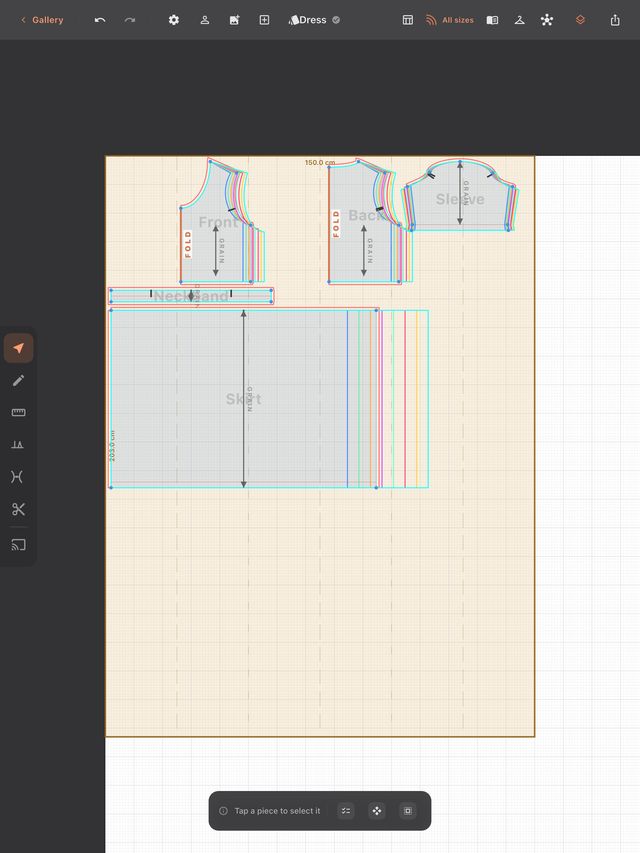
Task: Tap the move arrows icon in bottom bar
Action: (377, 811)
